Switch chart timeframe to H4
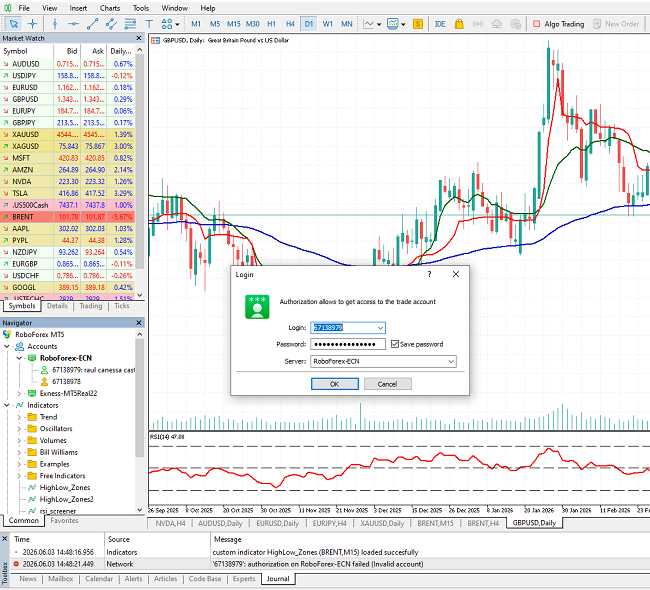650x590 pixels. (x=290, y=24)
